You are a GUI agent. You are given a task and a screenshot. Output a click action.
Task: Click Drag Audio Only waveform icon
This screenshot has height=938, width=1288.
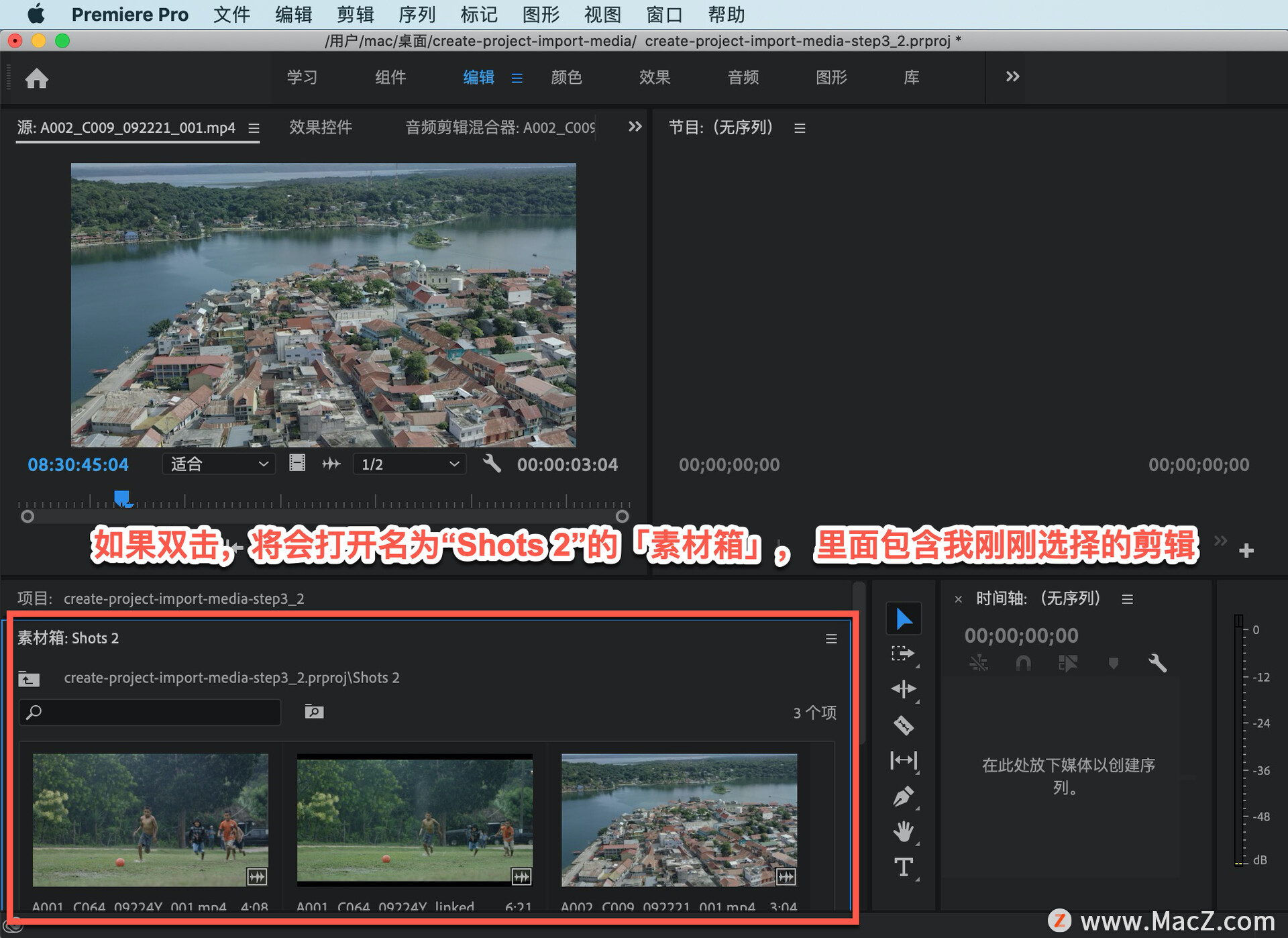point(331,464)
